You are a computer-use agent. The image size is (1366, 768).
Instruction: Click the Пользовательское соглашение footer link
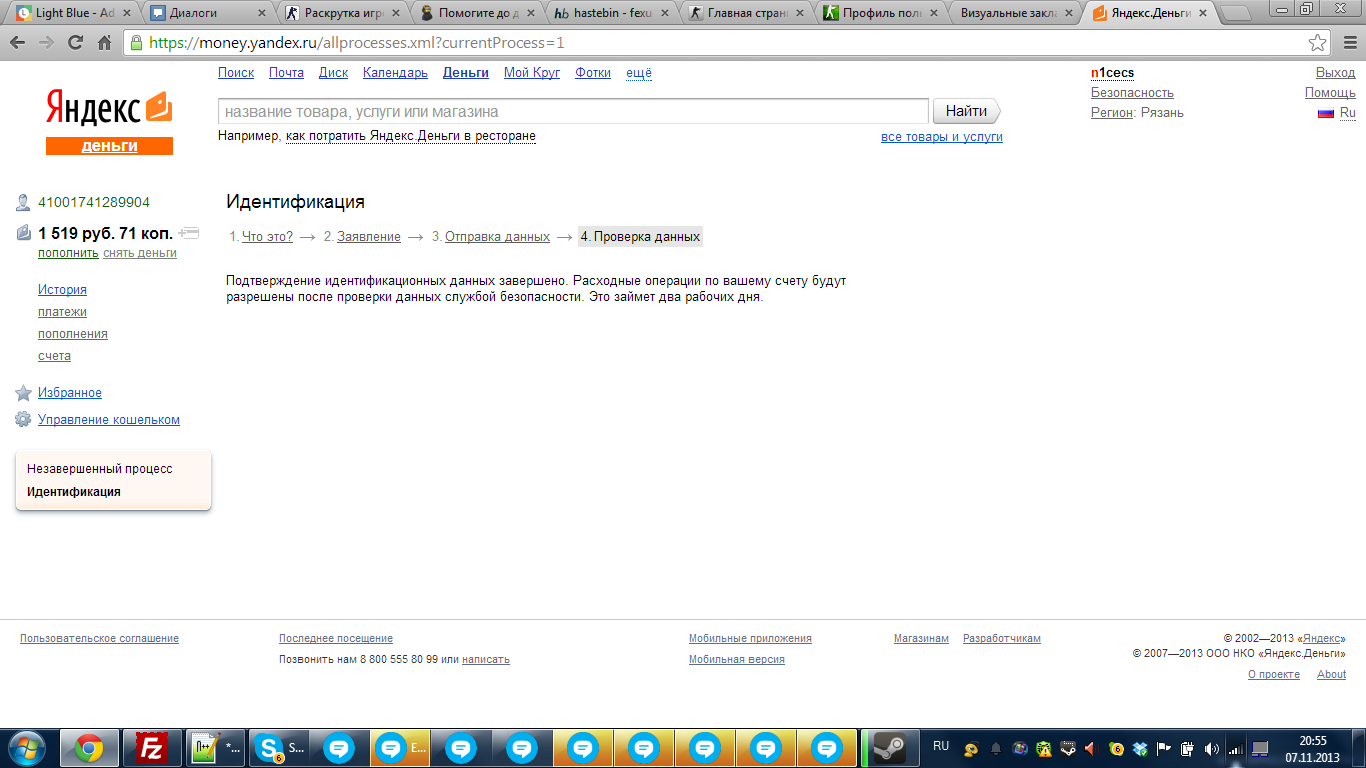click(99, 638)
